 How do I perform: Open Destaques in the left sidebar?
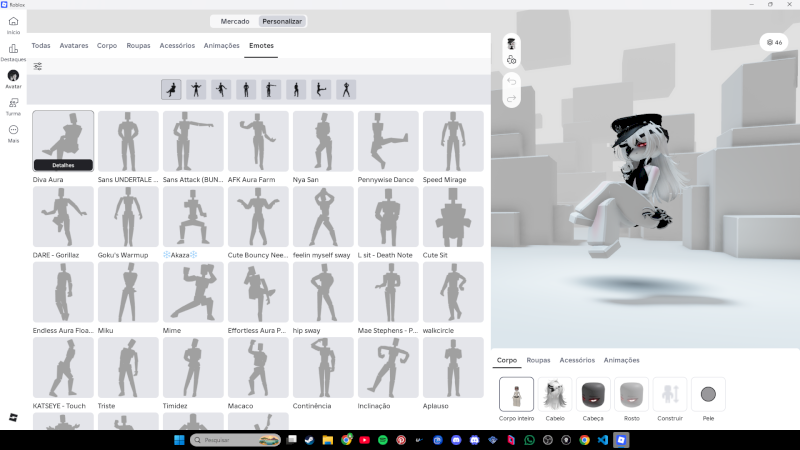point(13,51)
